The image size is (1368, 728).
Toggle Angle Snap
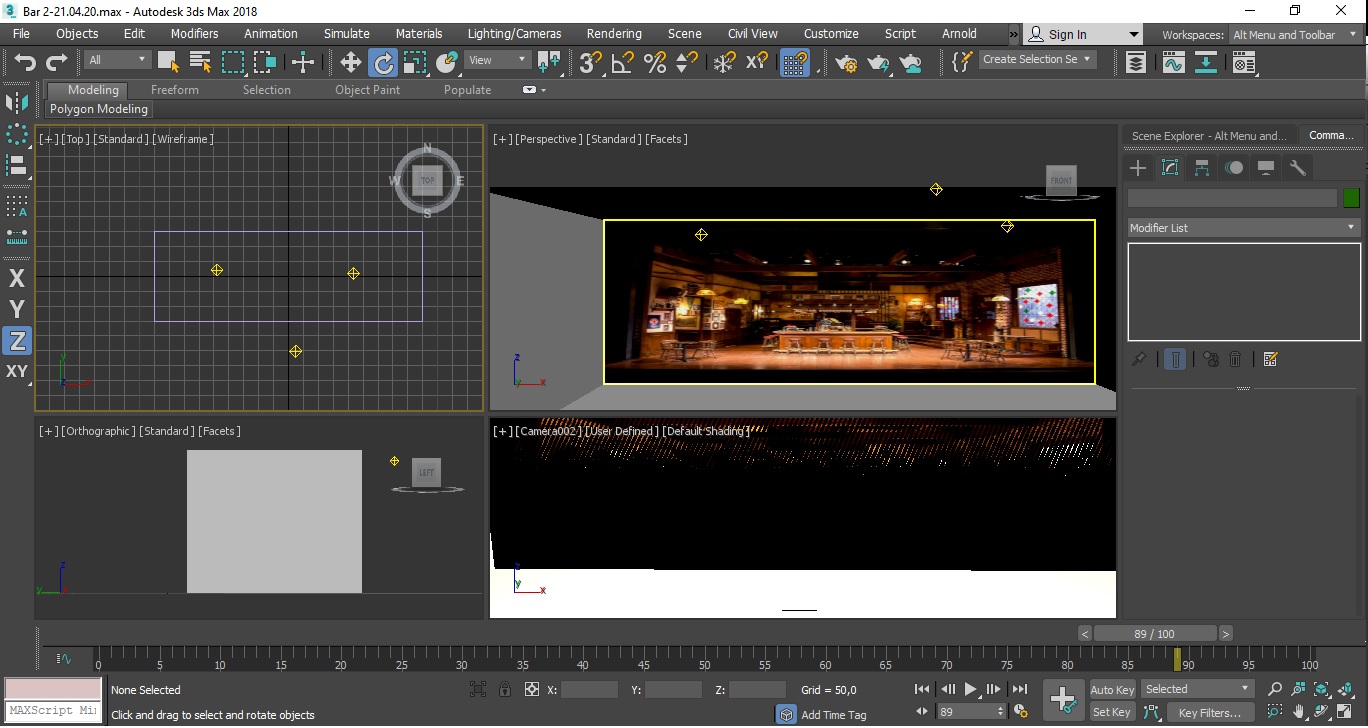pos(622,63)
